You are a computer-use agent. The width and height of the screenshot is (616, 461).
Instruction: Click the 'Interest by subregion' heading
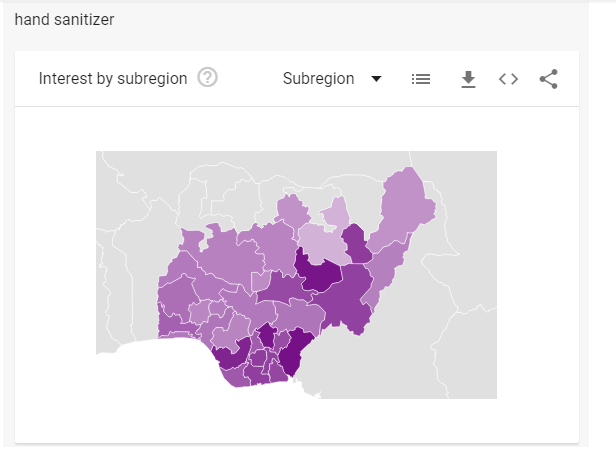click(x=113, y=79)
